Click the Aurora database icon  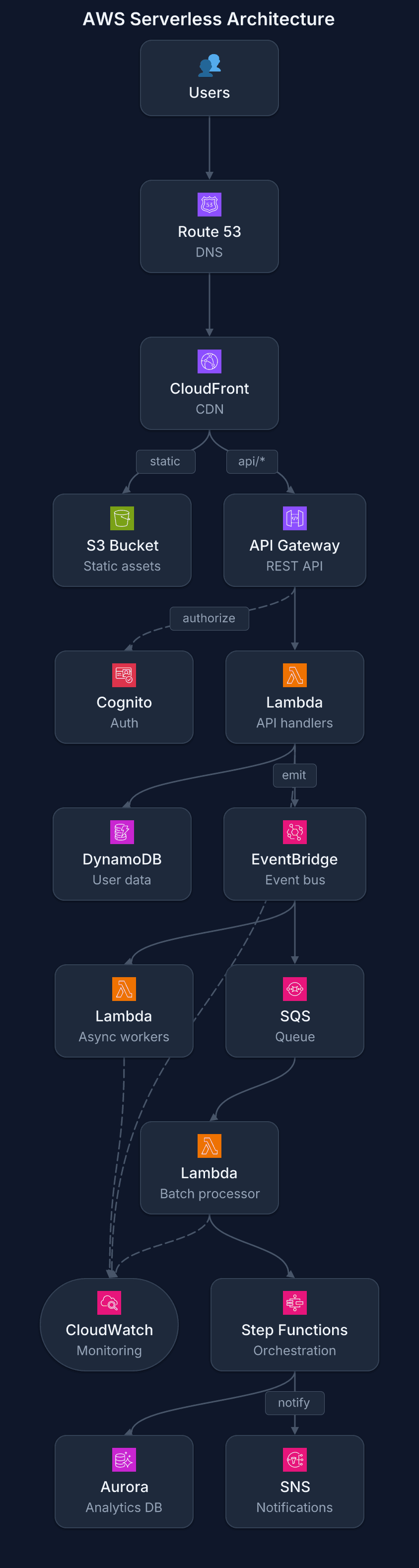click(x=124, y=1460)
